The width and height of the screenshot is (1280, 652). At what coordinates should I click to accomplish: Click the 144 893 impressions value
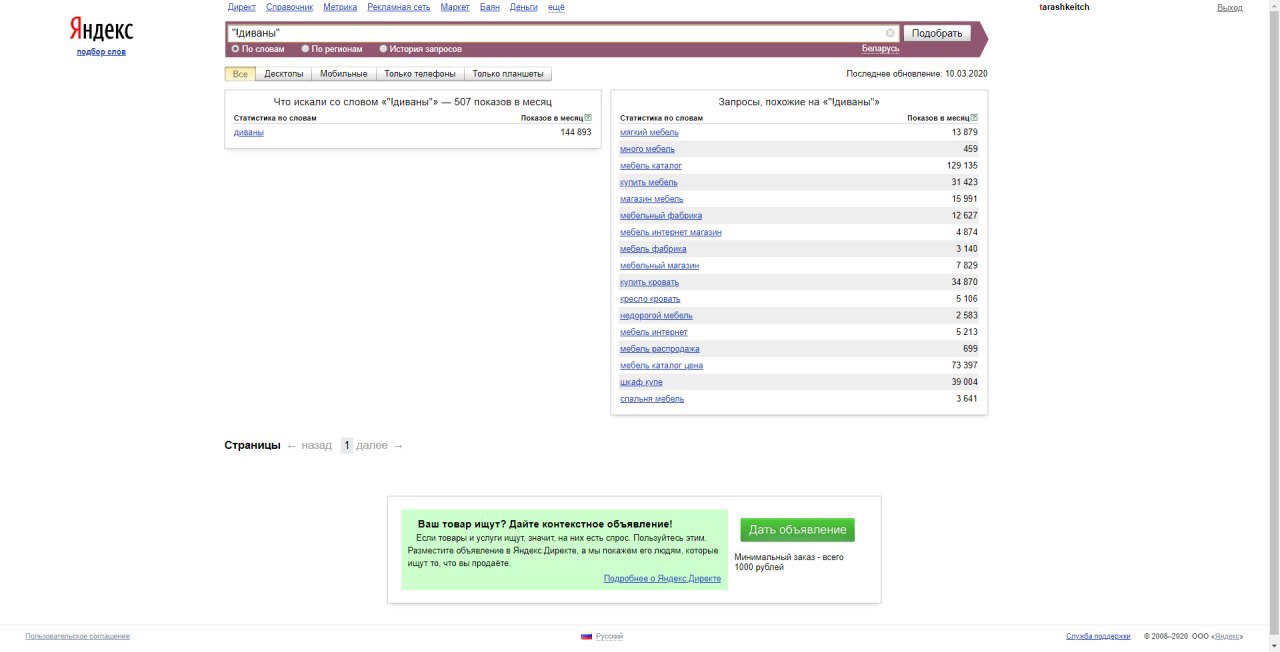click(x=576, y=132)
